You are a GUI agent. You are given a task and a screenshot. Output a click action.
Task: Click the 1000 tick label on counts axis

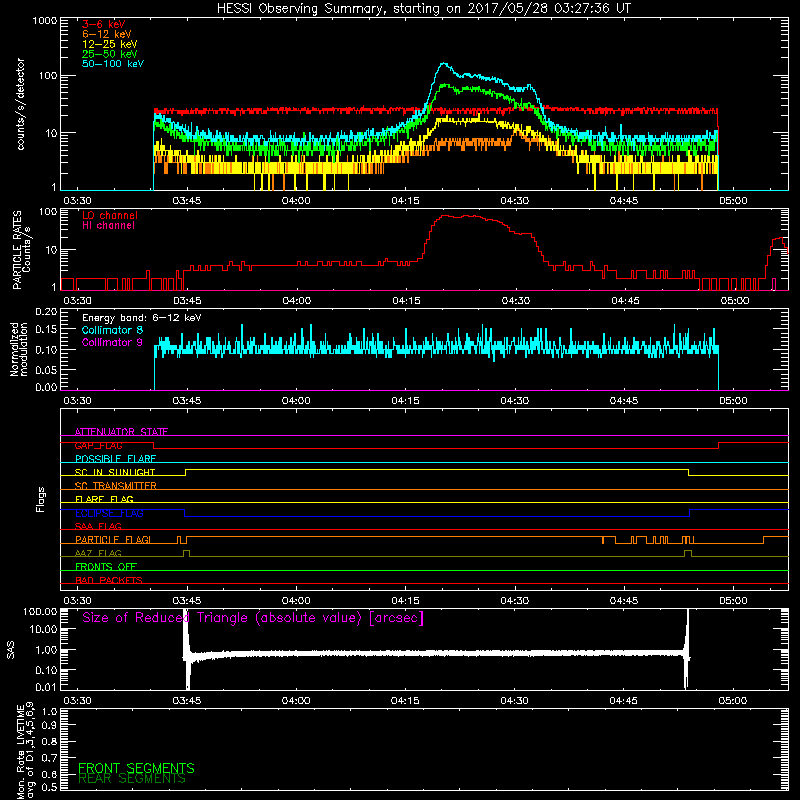click(x=44, y=21)
